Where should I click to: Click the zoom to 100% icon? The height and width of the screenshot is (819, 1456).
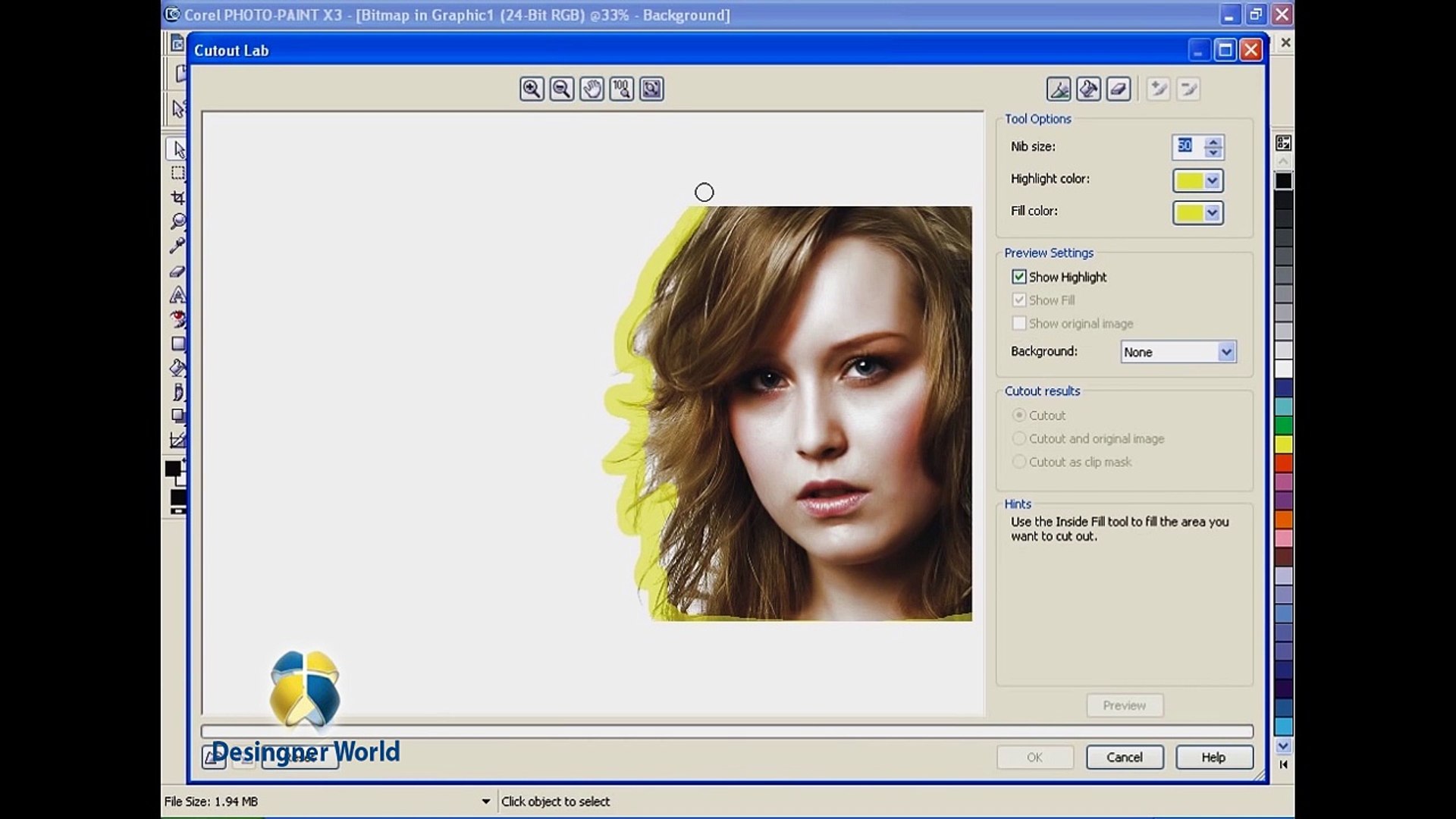622,89
